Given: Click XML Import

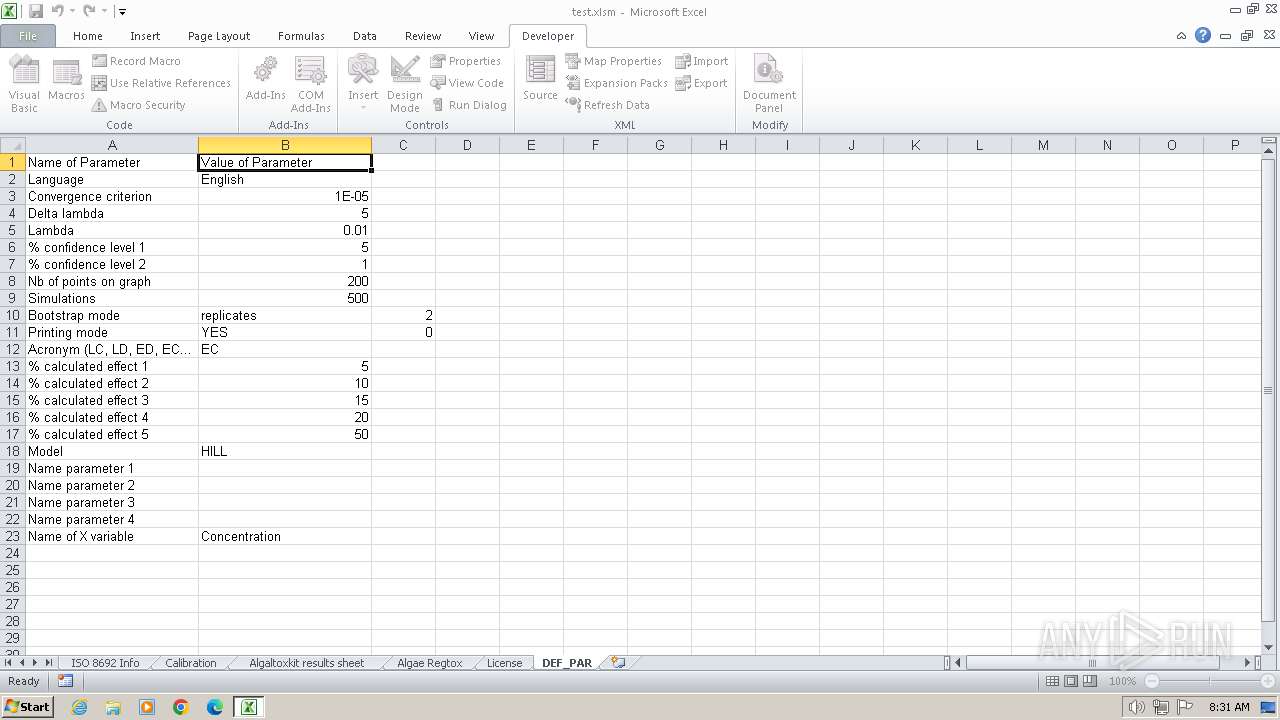Looking at the screenshot, I should [701, 61].
